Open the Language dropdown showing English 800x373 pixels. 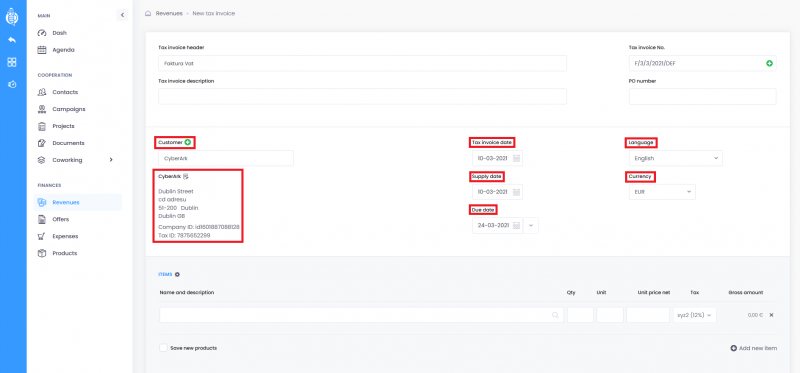point(676,158)
